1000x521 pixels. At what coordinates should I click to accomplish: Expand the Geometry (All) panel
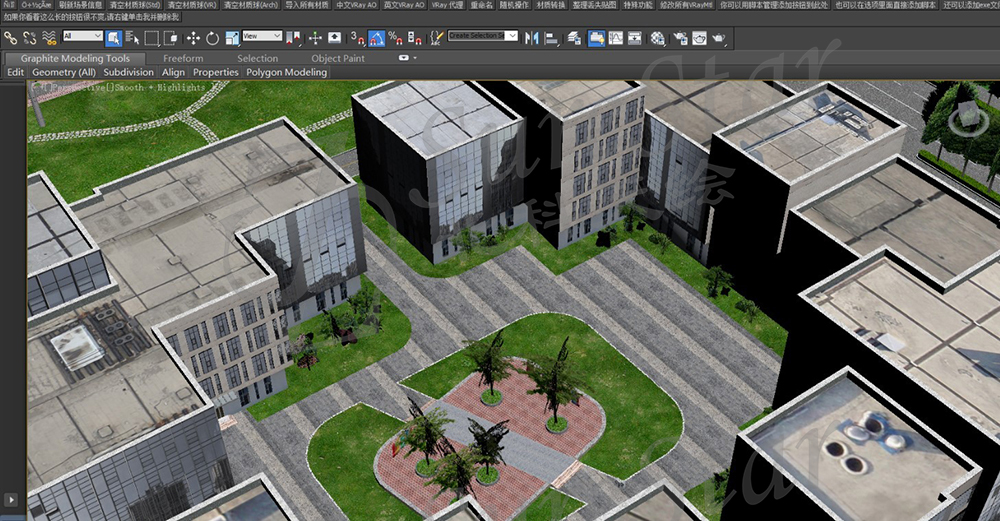coord(64,73)
